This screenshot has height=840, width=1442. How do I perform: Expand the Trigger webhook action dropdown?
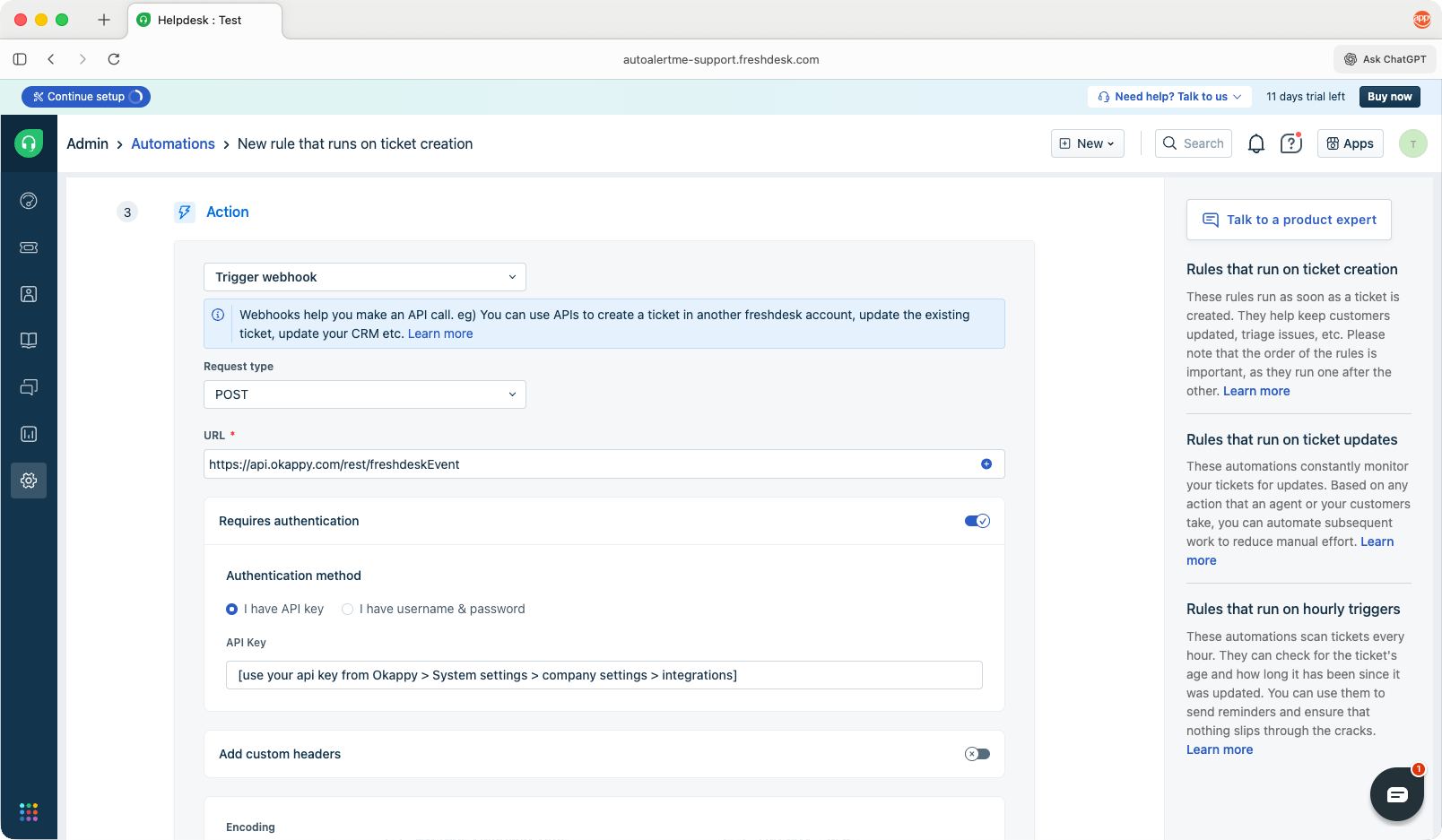point(365,277)
